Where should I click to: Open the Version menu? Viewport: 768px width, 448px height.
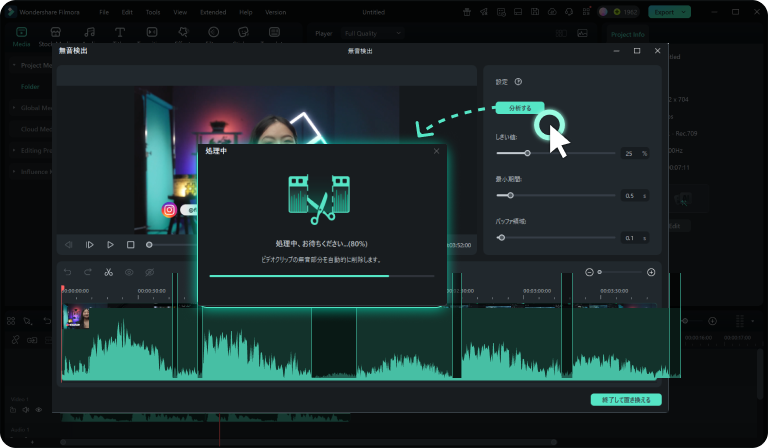275,12
